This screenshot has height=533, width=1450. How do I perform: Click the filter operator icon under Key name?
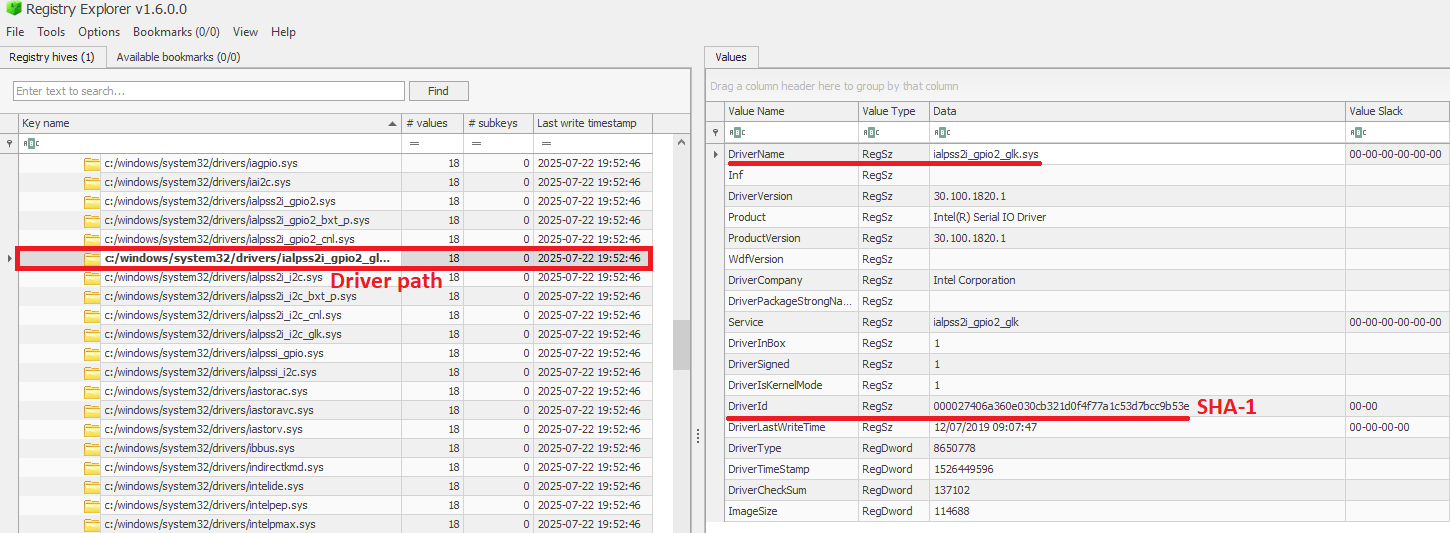coord(29,143)
